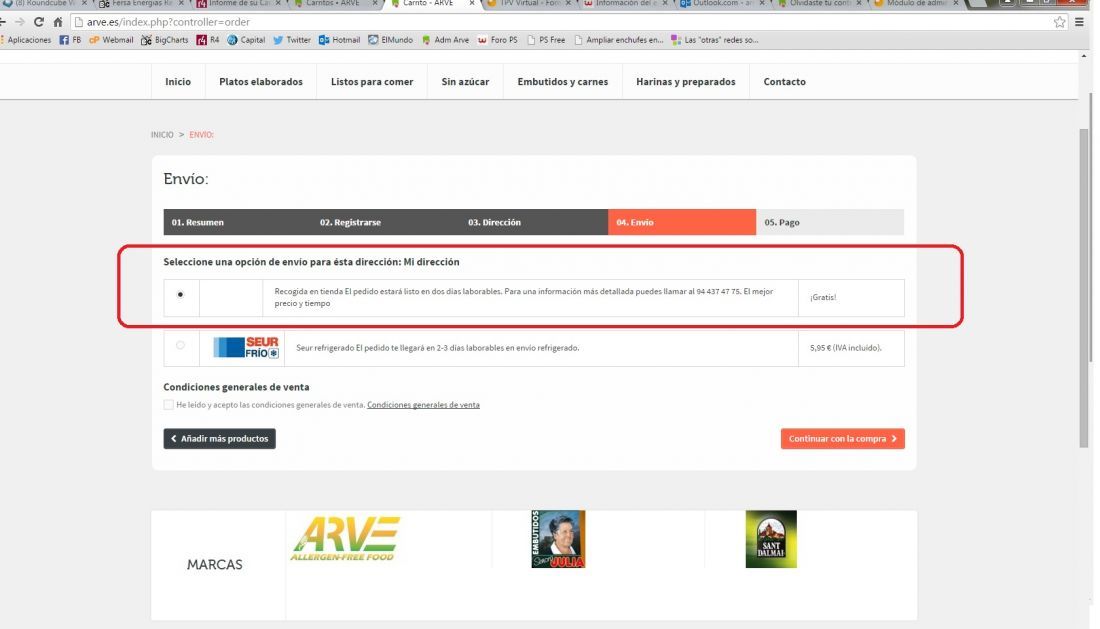The height and width of the screenshot is (629, 1100).
Task: Click the ARVE Allergen-Free Food brand logo
Action: click(x=345, y=539)
